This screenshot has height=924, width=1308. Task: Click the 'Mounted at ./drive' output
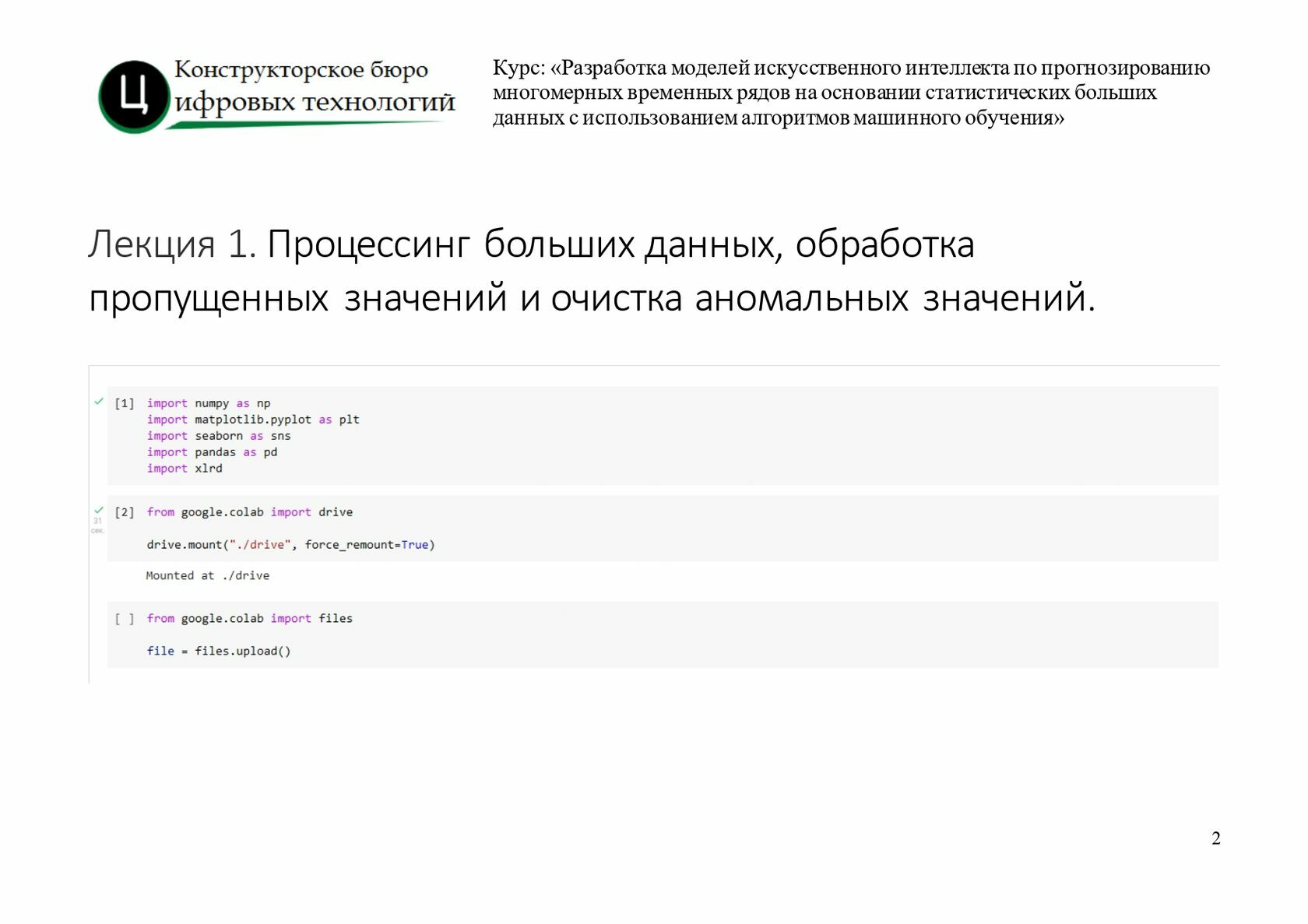208,576
